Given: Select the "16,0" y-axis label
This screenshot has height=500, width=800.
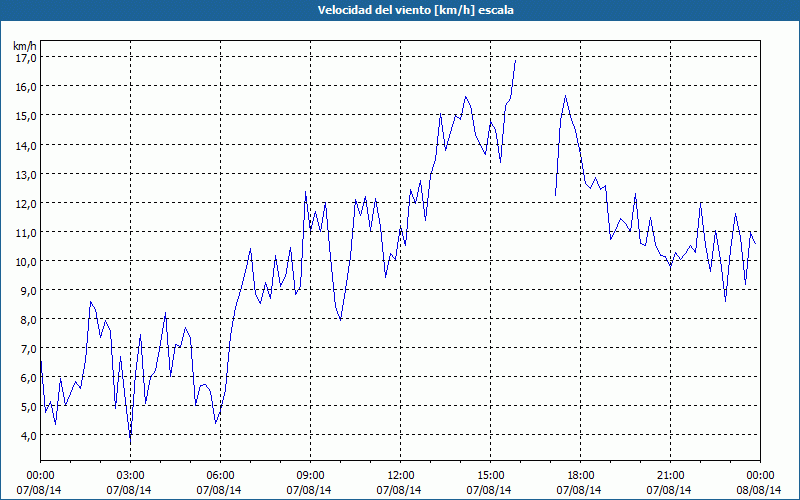Looking at the screenshot, I should (26, 87).
